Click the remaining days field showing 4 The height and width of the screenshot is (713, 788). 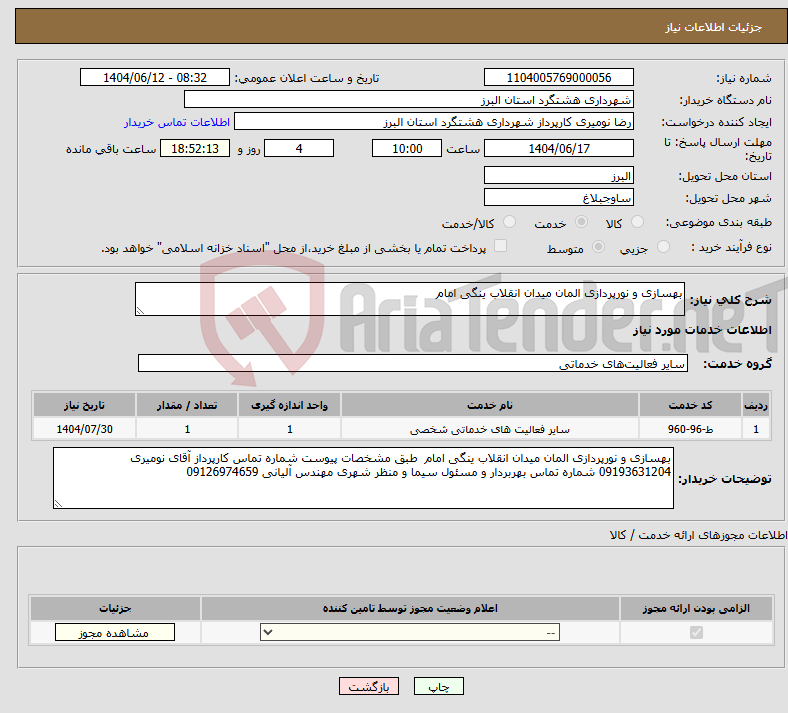tap(299, 148)
